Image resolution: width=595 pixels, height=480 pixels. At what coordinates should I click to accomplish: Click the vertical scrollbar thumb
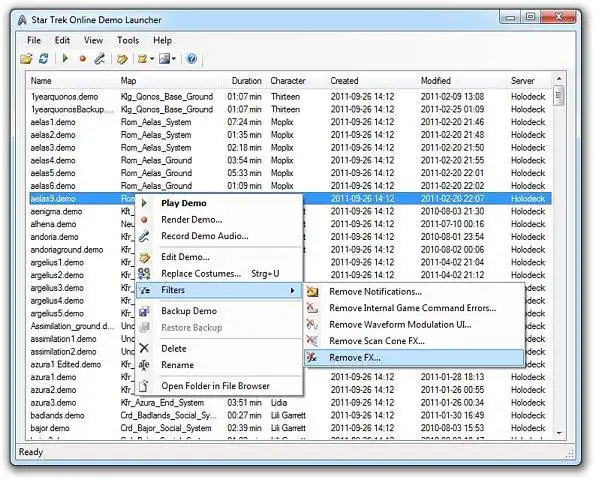tap(559, 95)
